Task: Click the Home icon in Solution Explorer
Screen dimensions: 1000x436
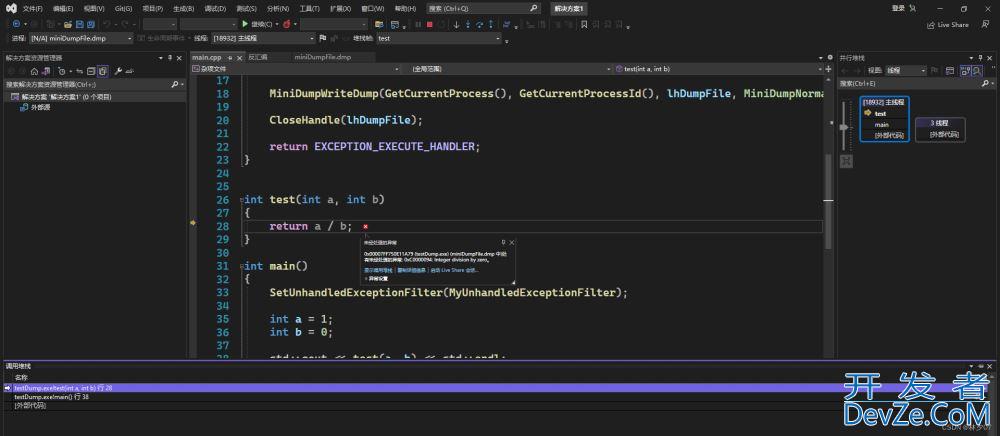Action: tap(34, 71)
